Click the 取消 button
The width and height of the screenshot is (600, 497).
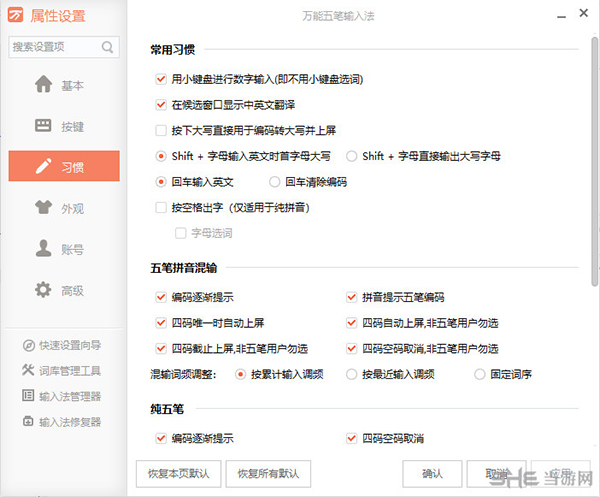pyautogui.click(x=497, y=474)
